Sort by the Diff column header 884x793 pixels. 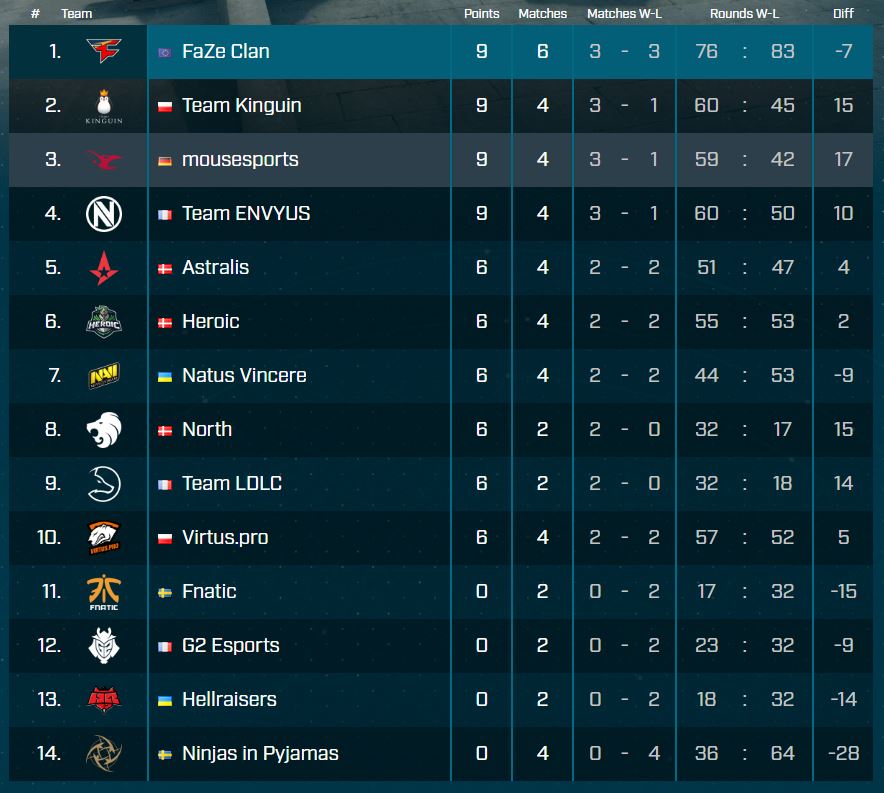point(843,14)
